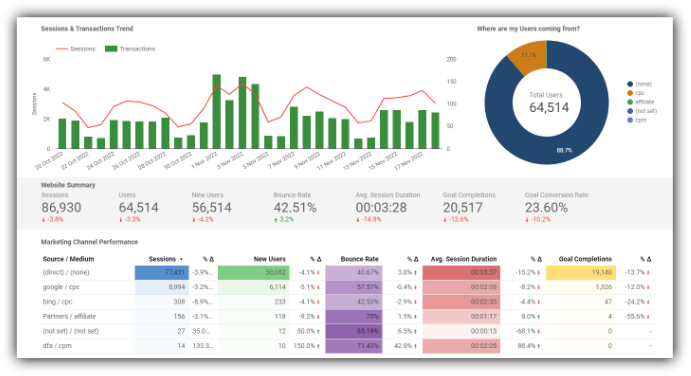Sort table by Source / Medium header
Viewport: 691px width, 376px height.
coord(68,259)
